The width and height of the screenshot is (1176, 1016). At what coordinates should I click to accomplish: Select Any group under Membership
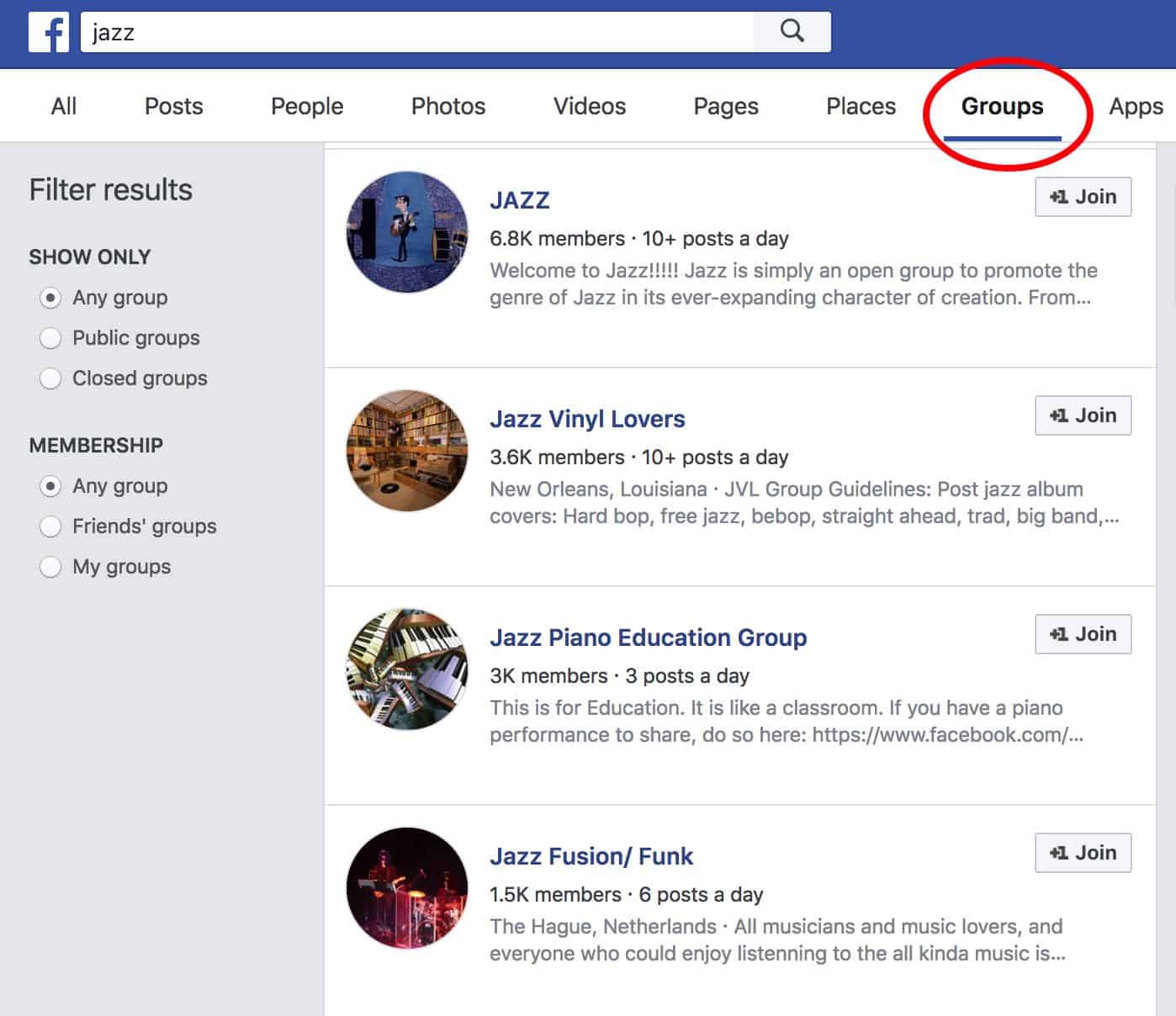click(50, 486)
